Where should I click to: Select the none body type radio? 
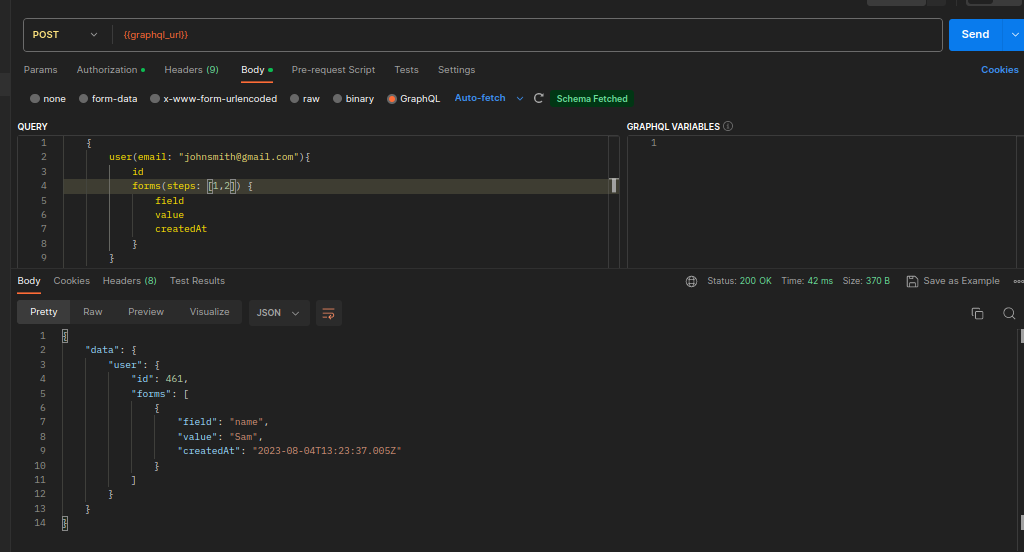[35, 99]
